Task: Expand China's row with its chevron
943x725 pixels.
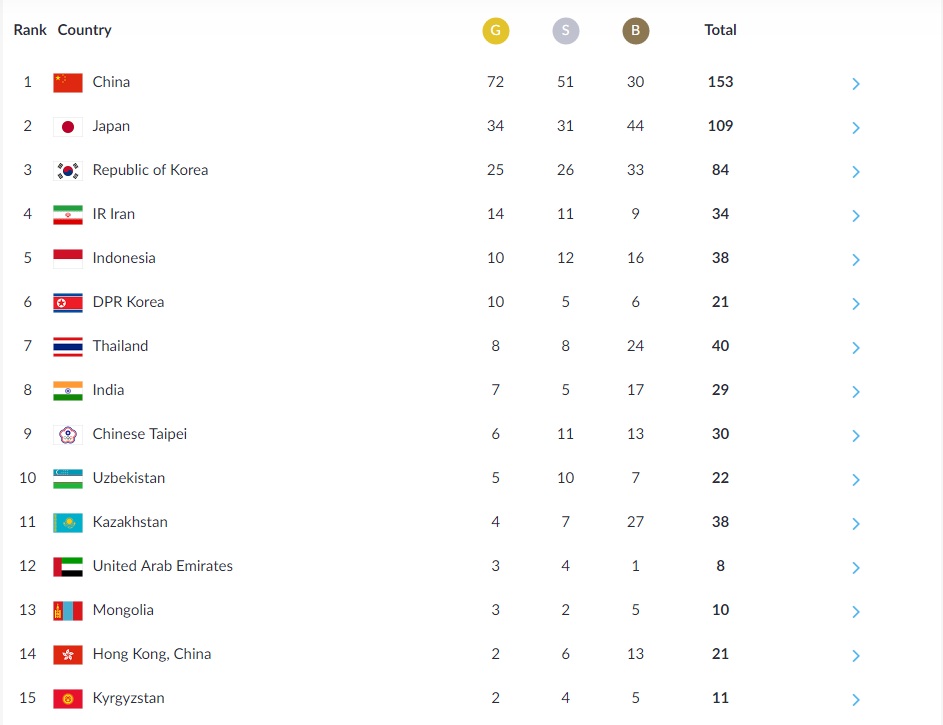Action: (x=856, y=84)
